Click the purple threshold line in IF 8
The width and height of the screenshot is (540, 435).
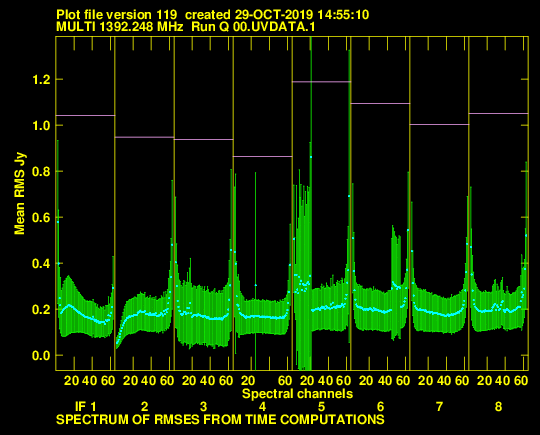coord(498,113)
